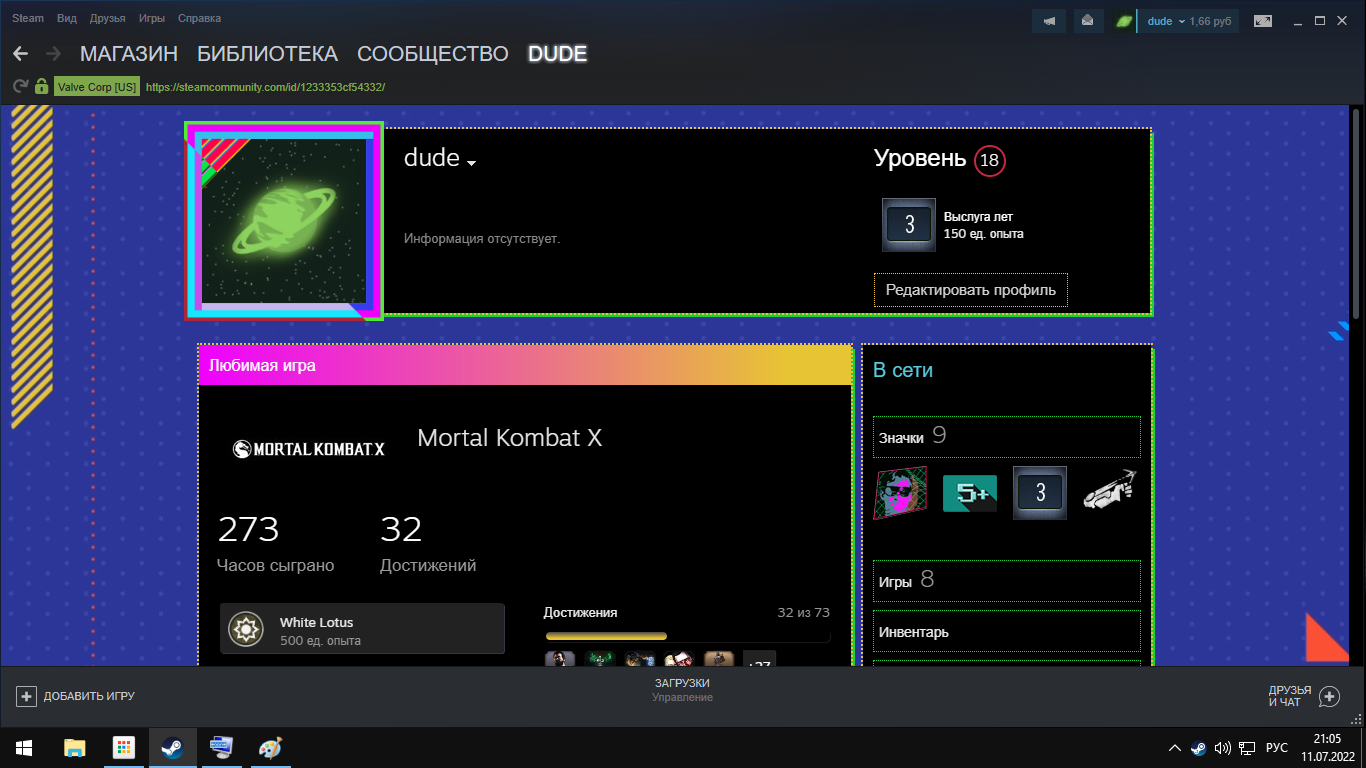Go to the СООБЩЕСТВО tab
1366x768 pixels.
pos(433,54)
